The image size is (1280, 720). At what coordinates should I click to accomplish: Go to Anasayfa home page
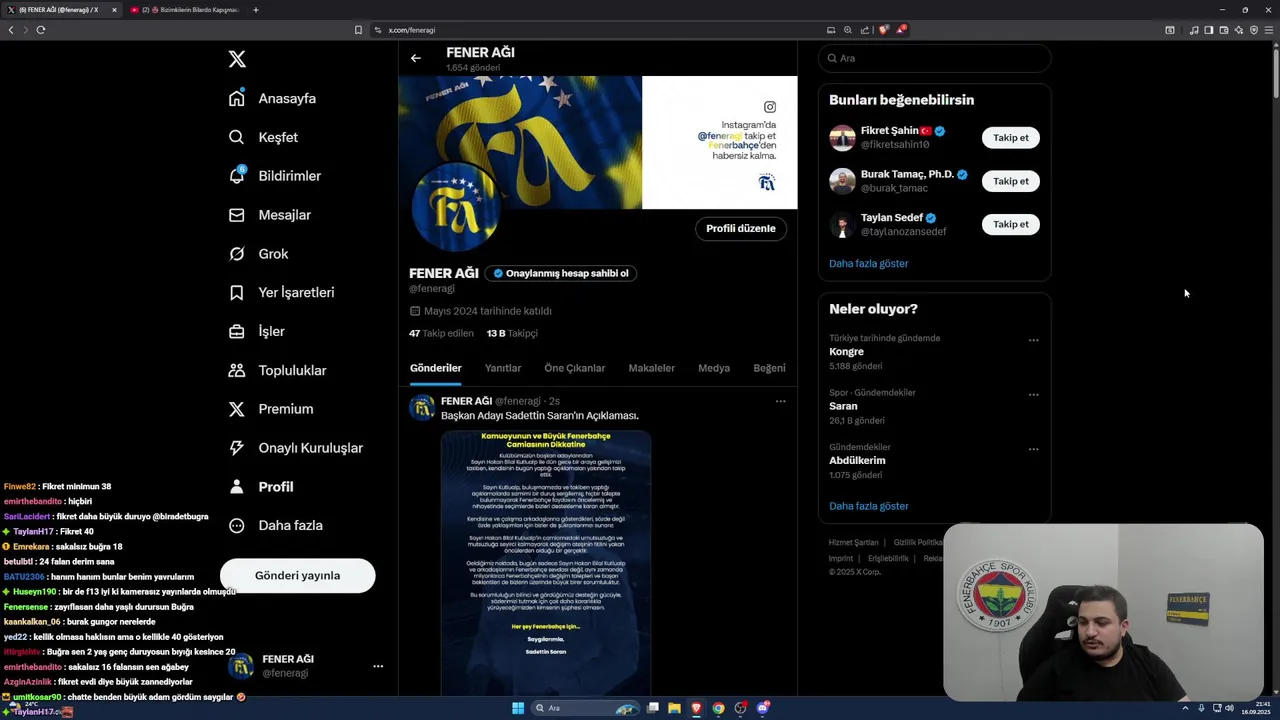tap(272, 98)
